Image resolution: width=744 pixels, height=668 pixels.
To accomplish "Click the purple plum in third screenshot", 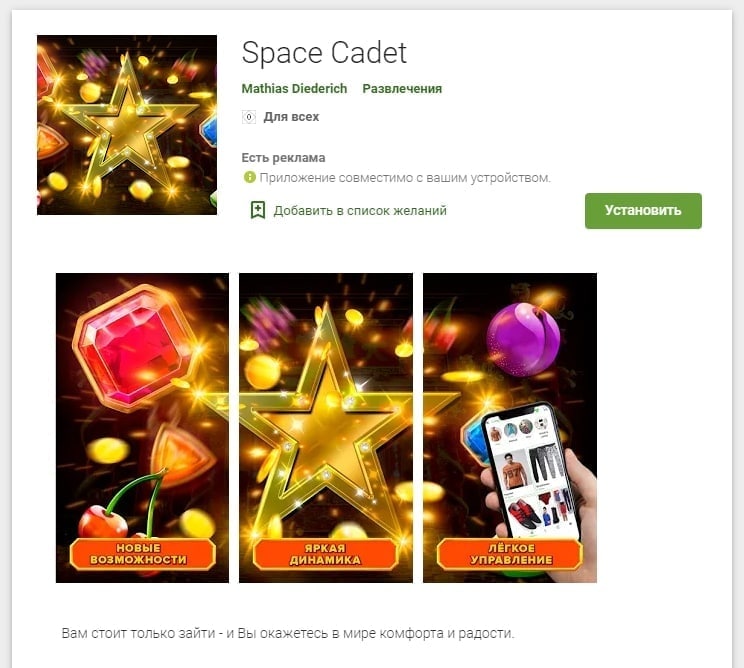I will 524,340.
